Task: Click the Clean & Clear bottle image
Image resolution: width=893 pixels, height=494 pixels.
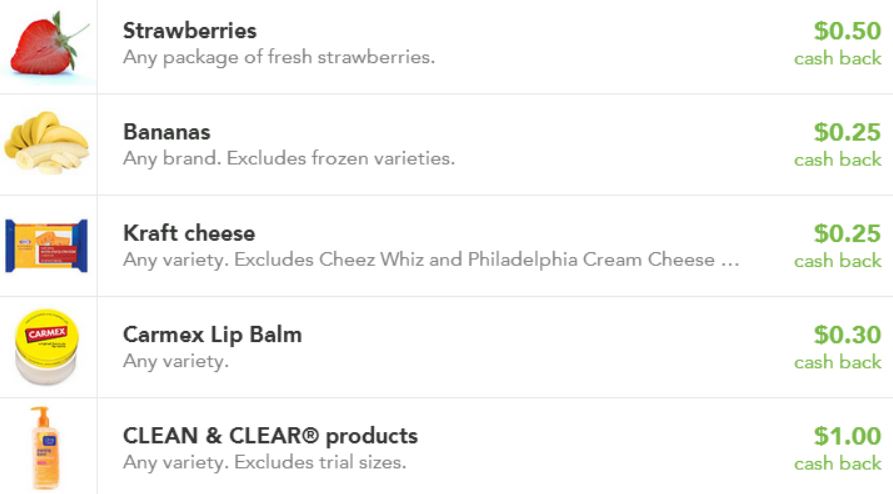Action: tap(45, 447)
